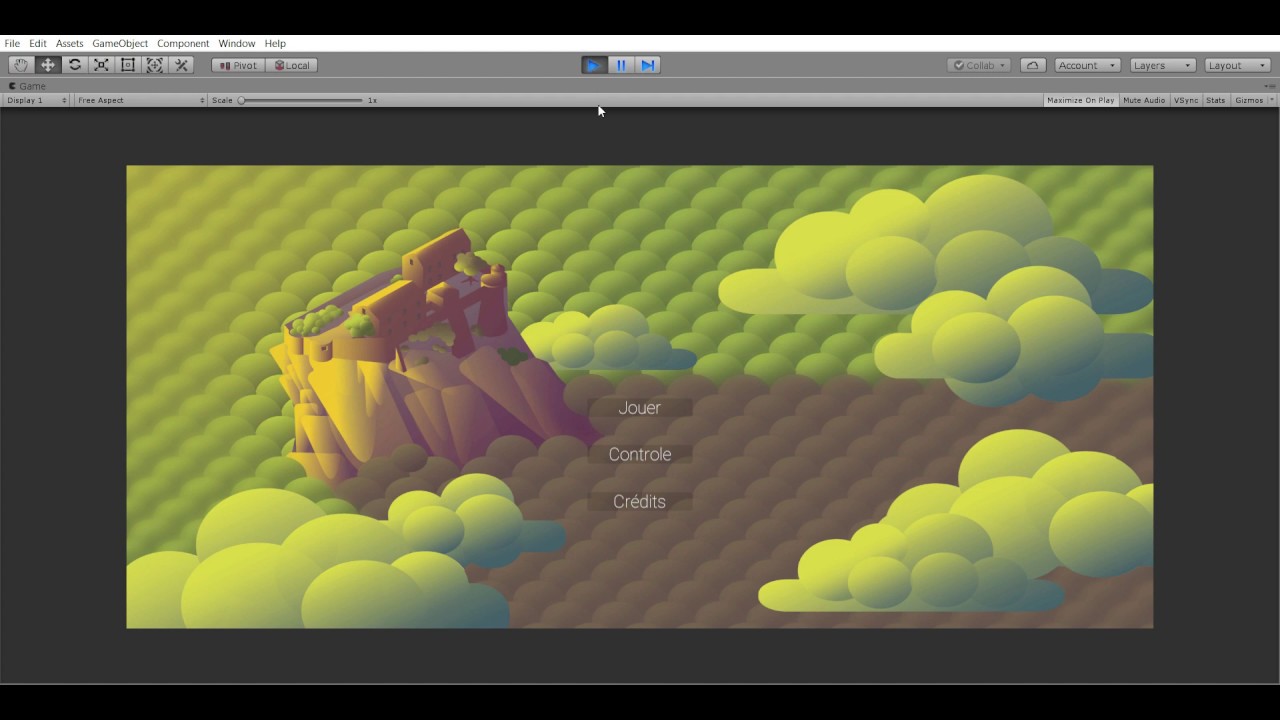
Task: Open the Collab dropdown
Action: click(x=979, y=65)
